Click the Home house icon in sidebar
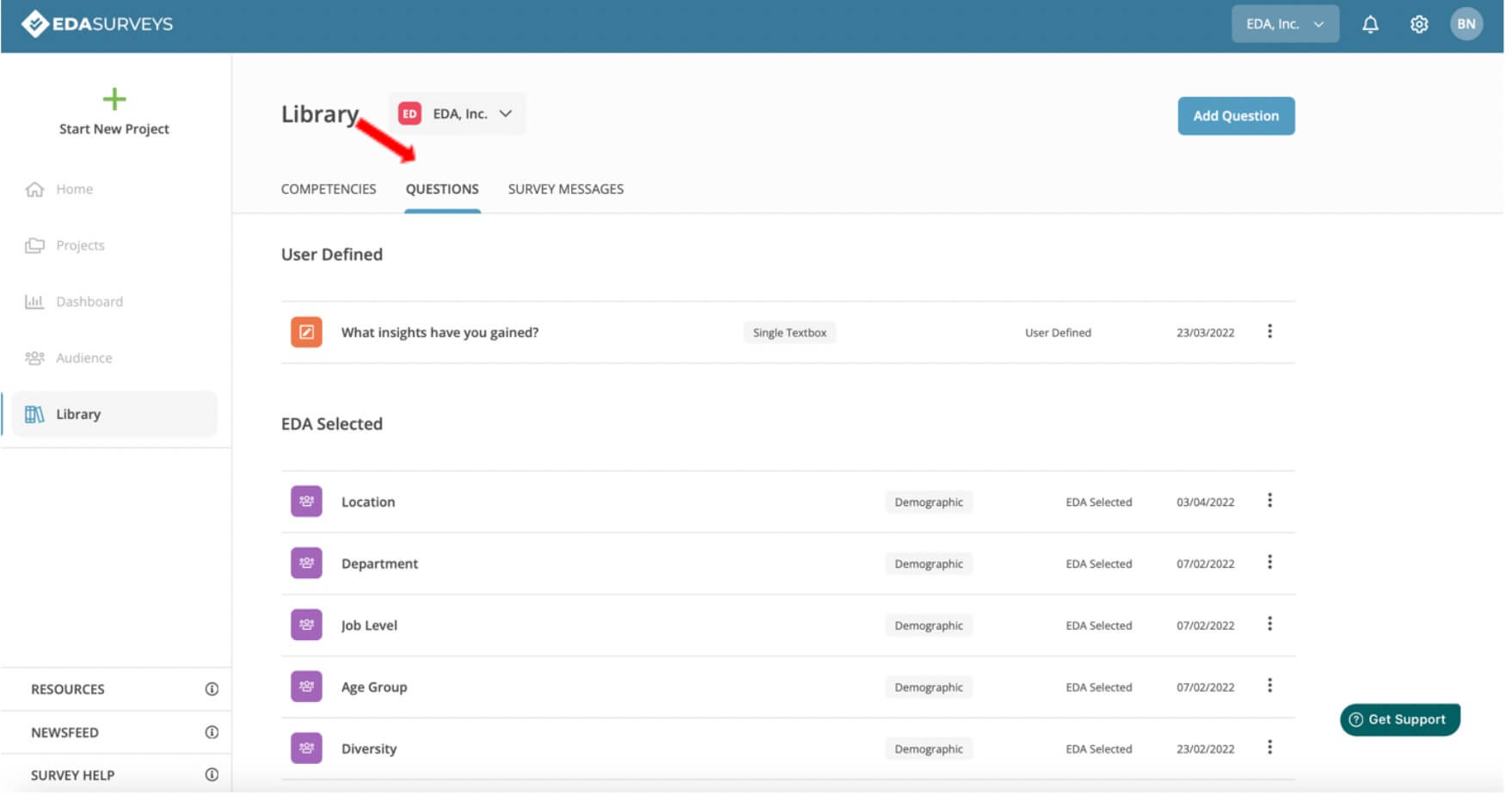 click(34, 189)
